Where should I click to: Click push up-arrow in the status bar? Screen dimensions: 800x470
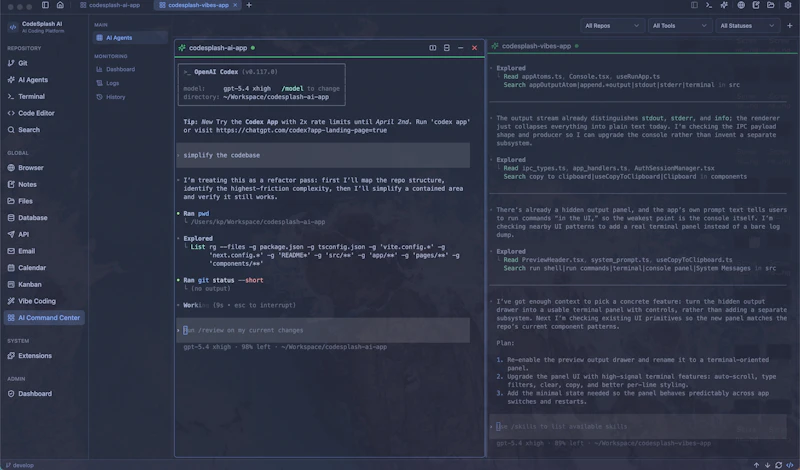[756, 465]
